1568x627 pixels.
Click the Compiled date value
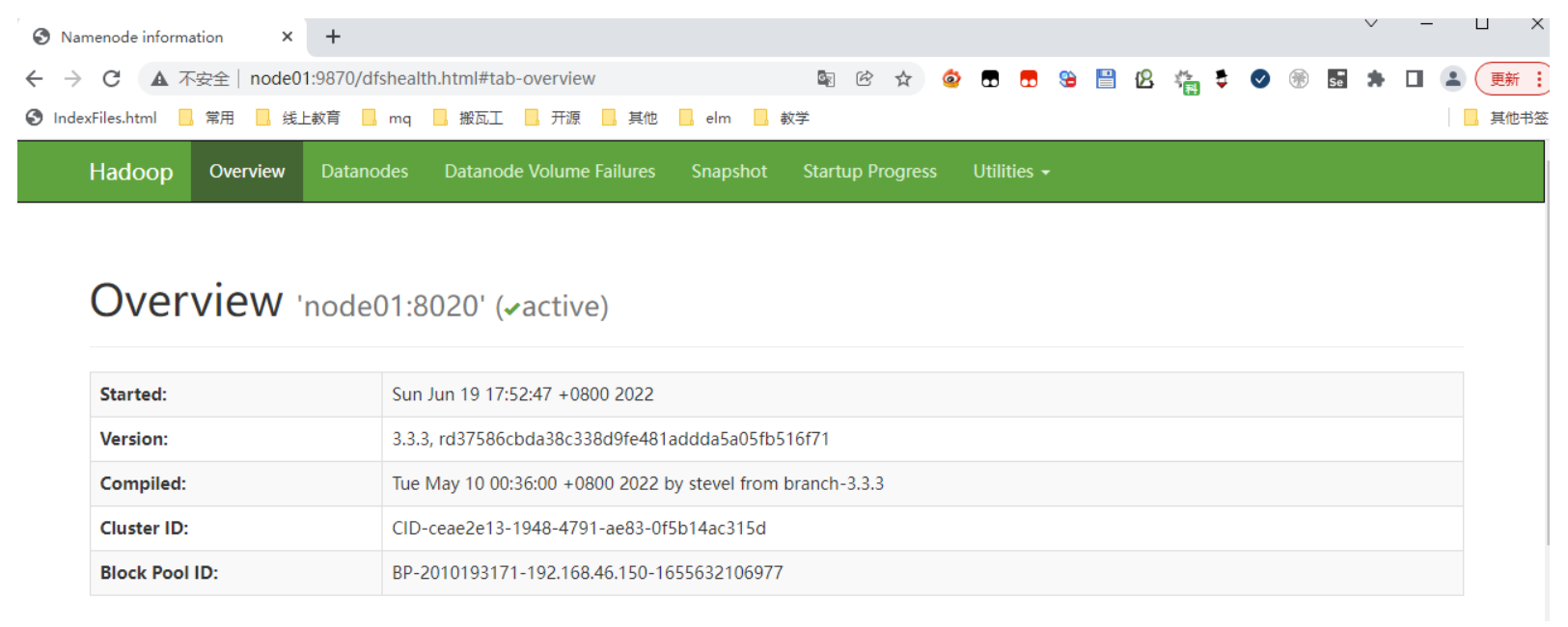[638, 483]
